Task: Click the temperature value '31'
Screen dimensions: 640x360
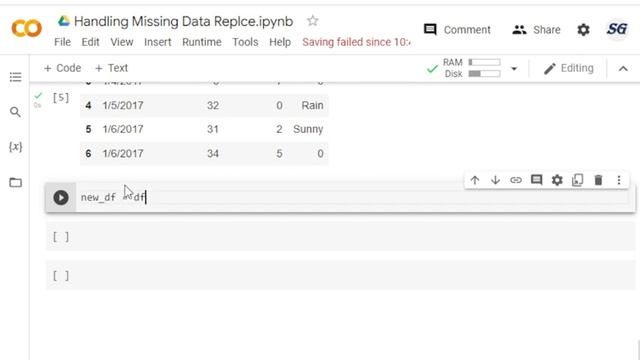Action: 213,129
